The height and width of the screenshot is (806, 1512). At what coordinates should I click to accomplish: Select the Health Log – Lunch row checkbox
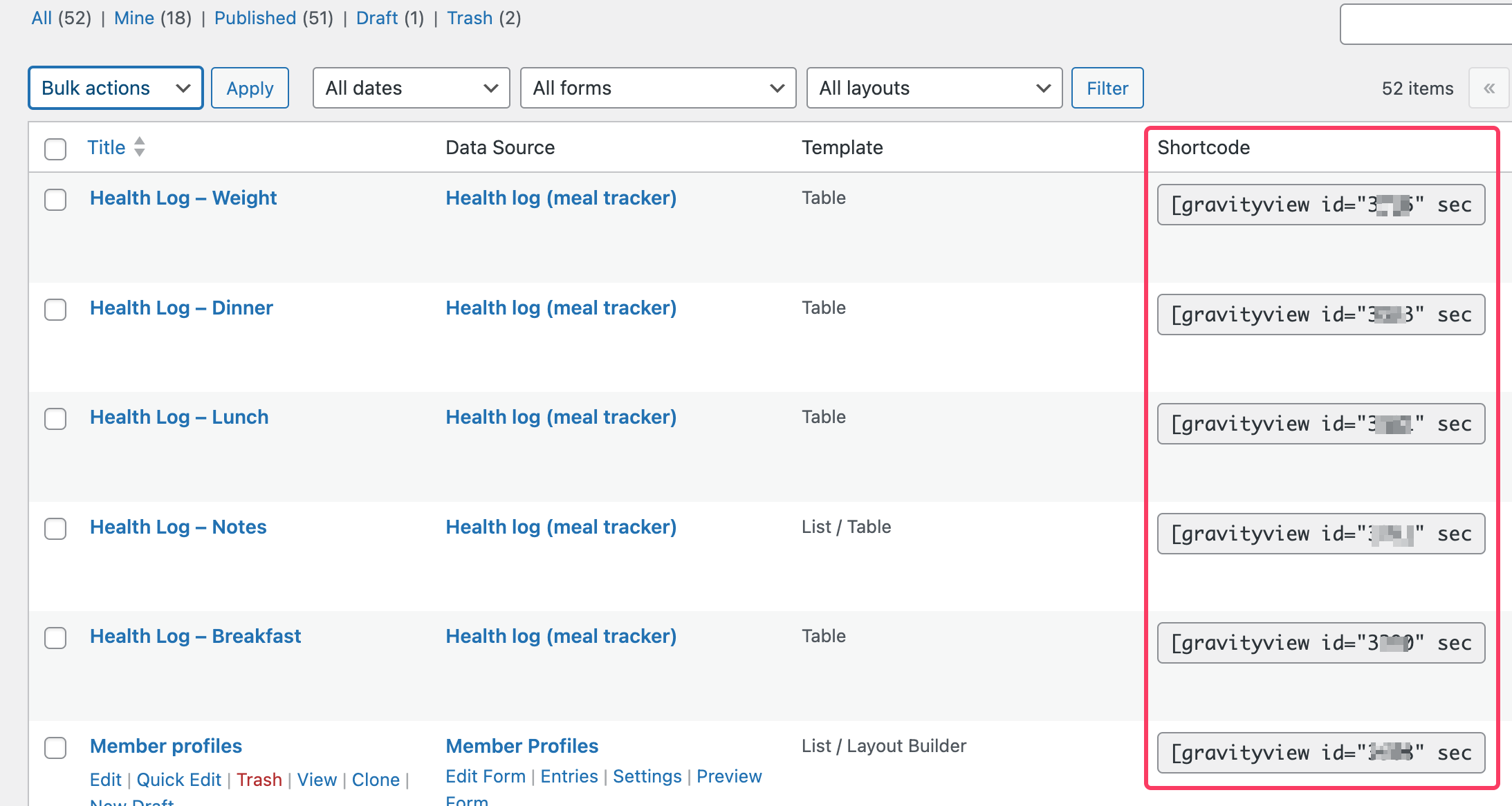click(x=55, y=418)
